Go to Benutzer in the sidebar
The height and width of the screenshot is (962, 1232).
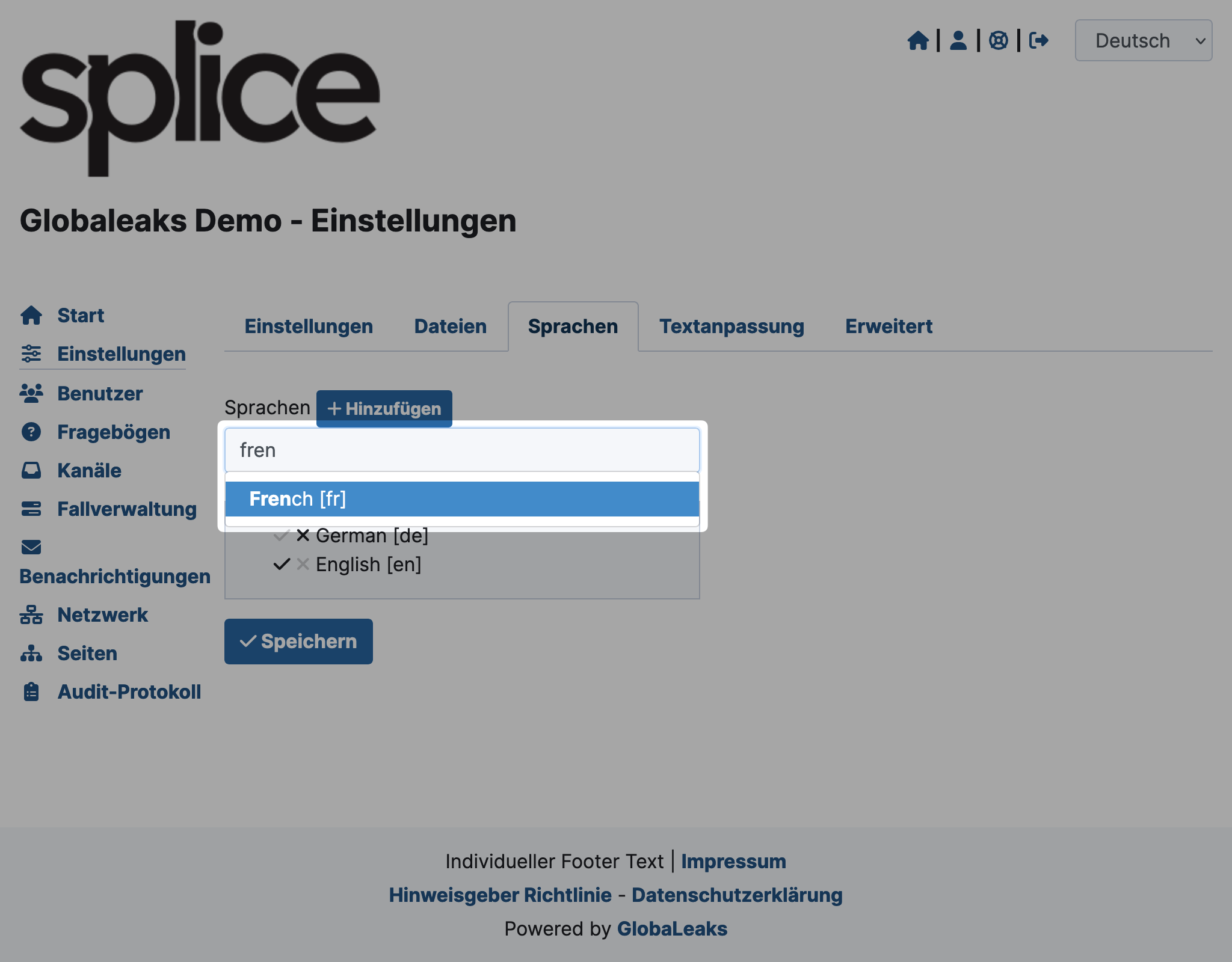point(100,393)
